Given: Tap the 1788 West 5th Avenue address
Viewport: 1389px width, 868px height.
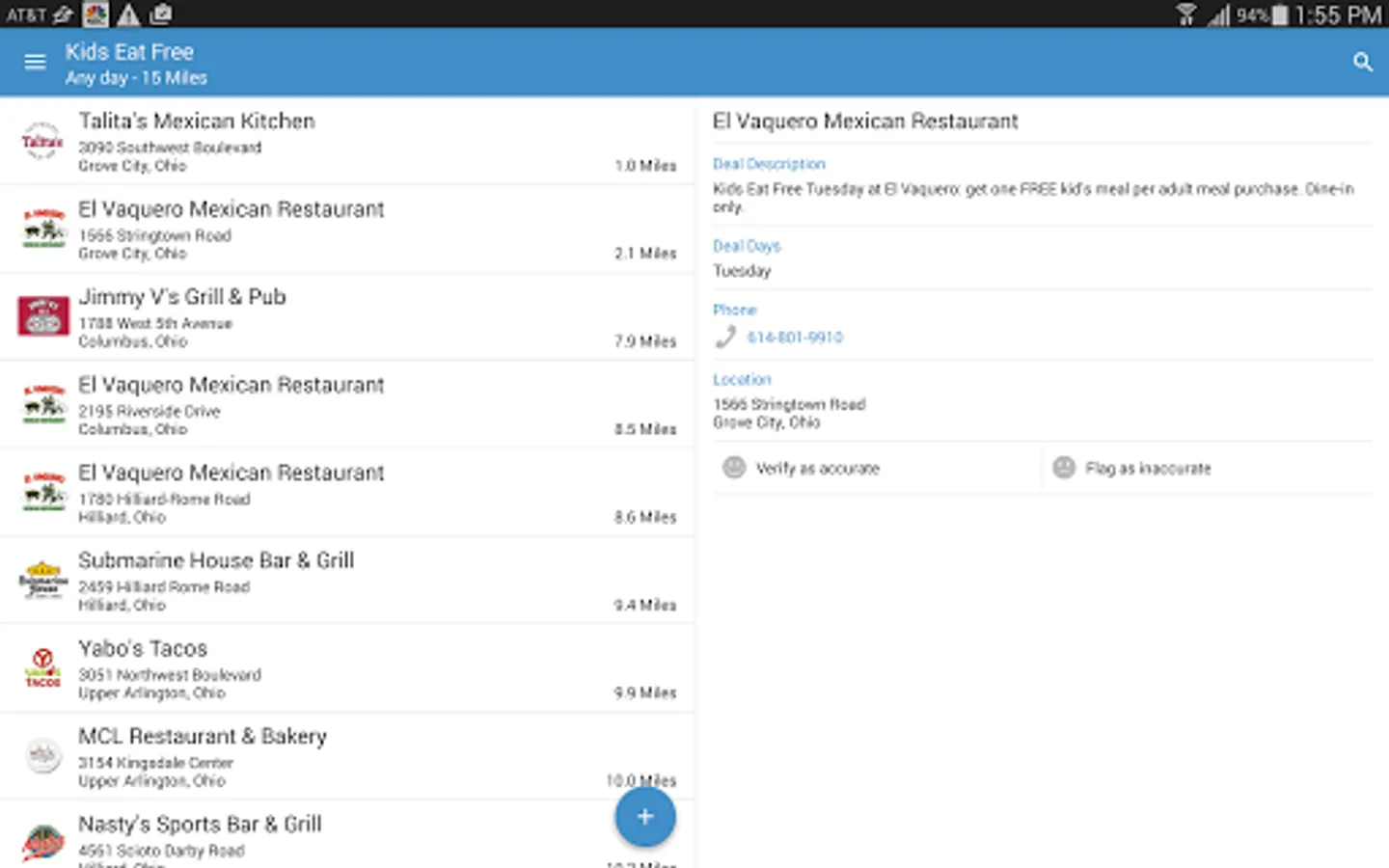Looking at the screenshot, I should 155,323.
